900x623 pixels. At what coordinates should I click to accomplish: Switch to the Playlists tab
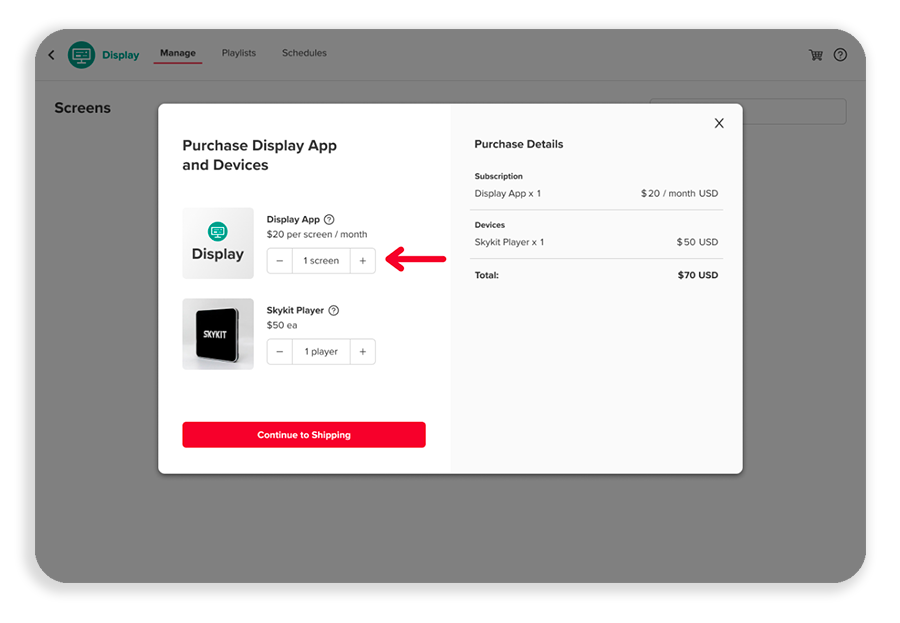[x=239, y=53]
